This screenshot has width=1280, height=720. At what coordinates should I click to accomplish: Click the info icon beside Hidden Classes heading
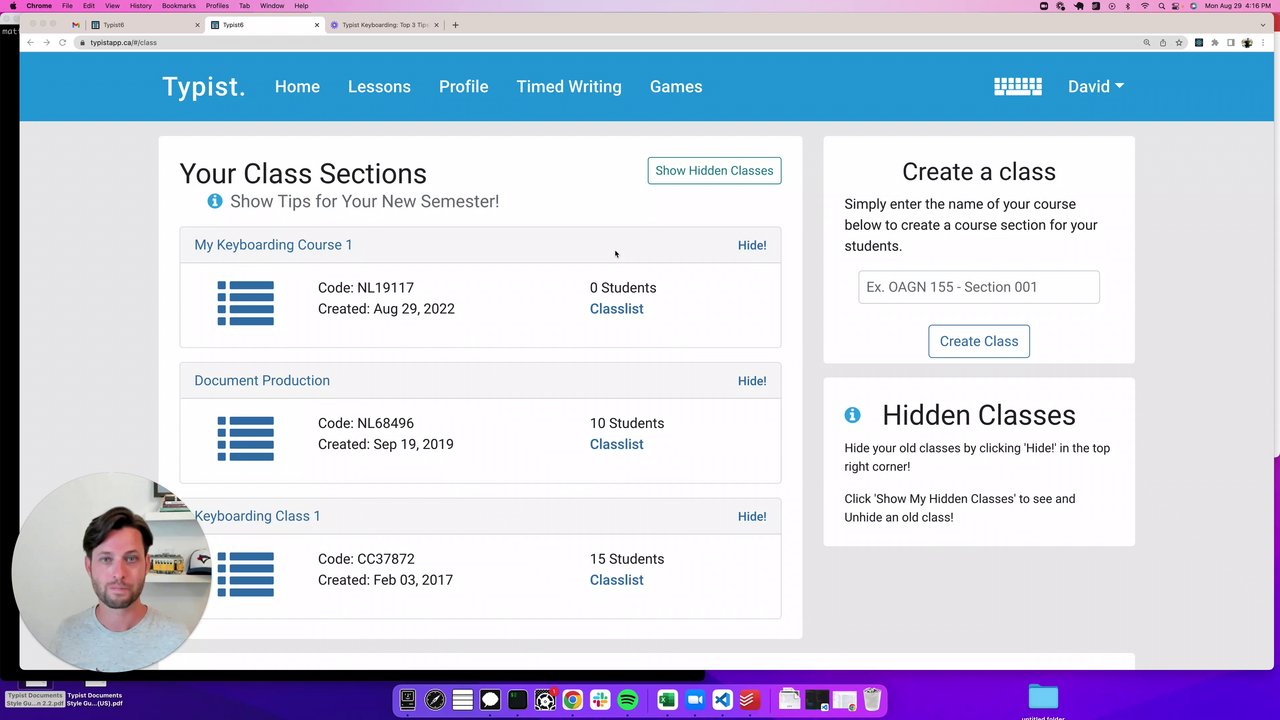pos(852,415)
